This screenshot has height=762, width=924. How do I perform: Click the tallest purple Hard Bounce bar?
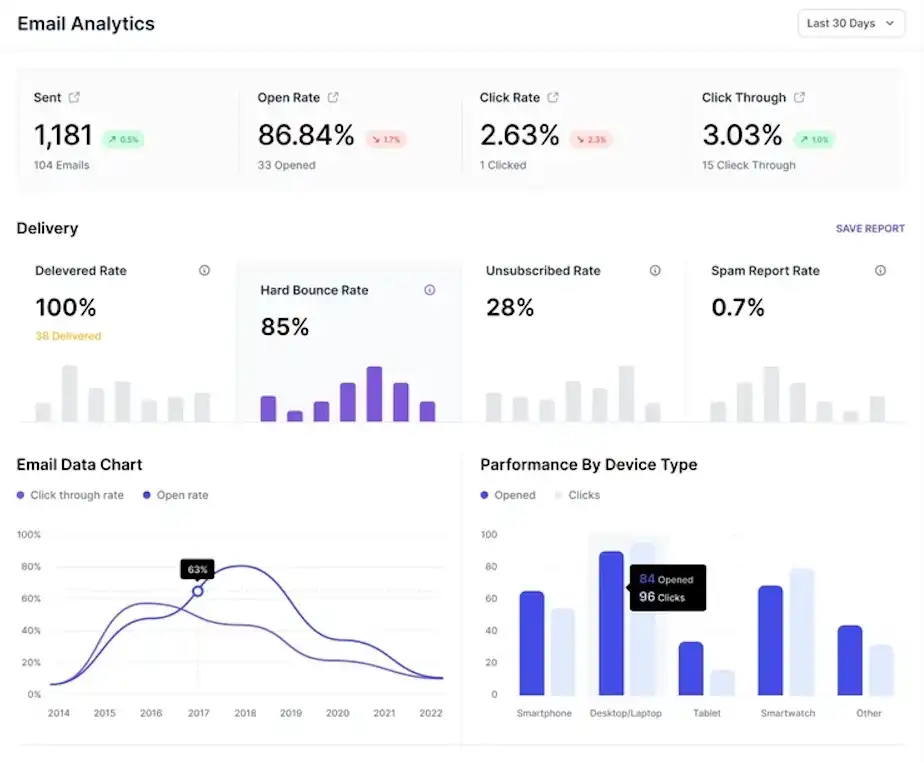click(374, 394)
